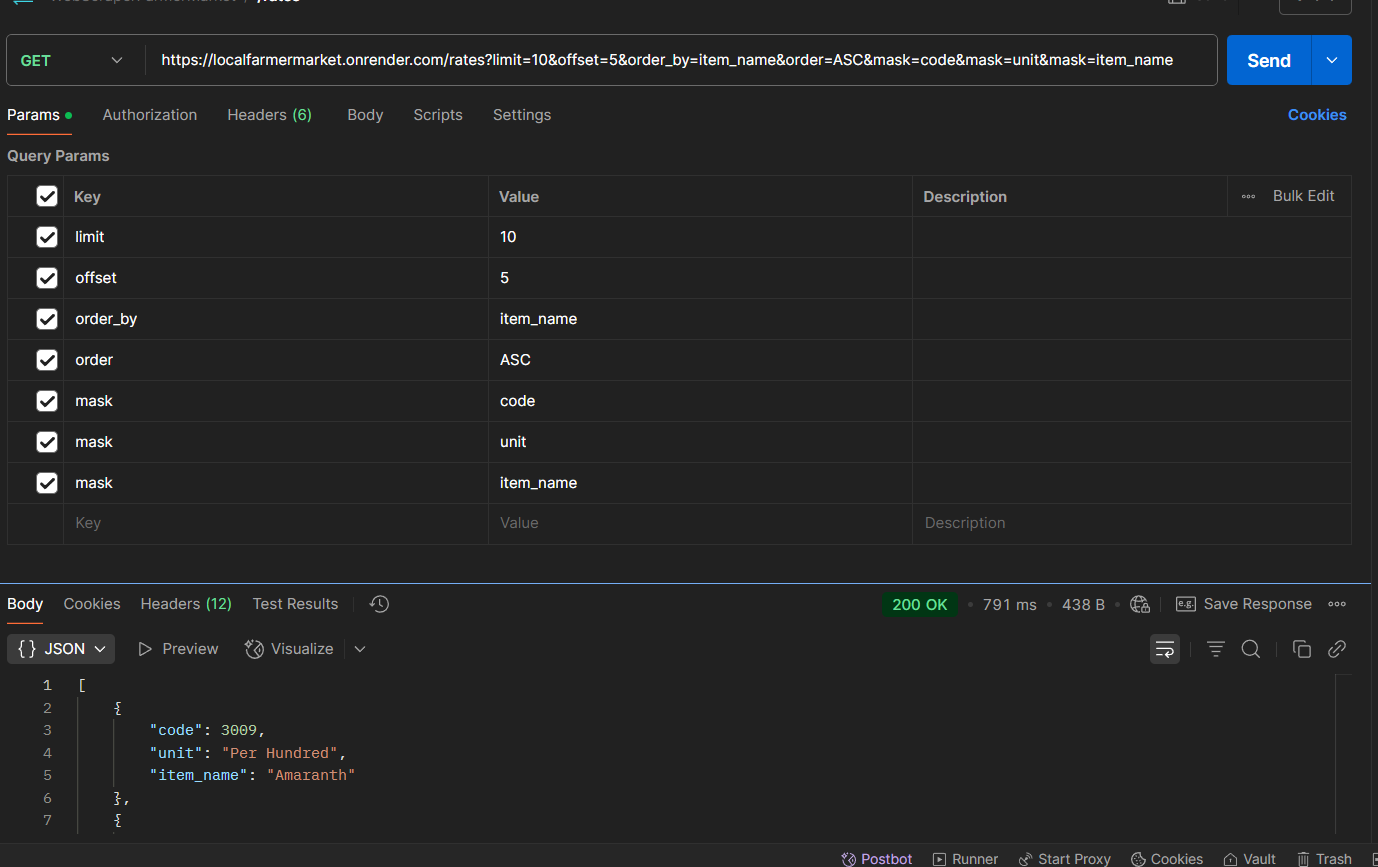1378x867 pixels.
Task: Click the response link chain icon
Action: [1337, 649]
